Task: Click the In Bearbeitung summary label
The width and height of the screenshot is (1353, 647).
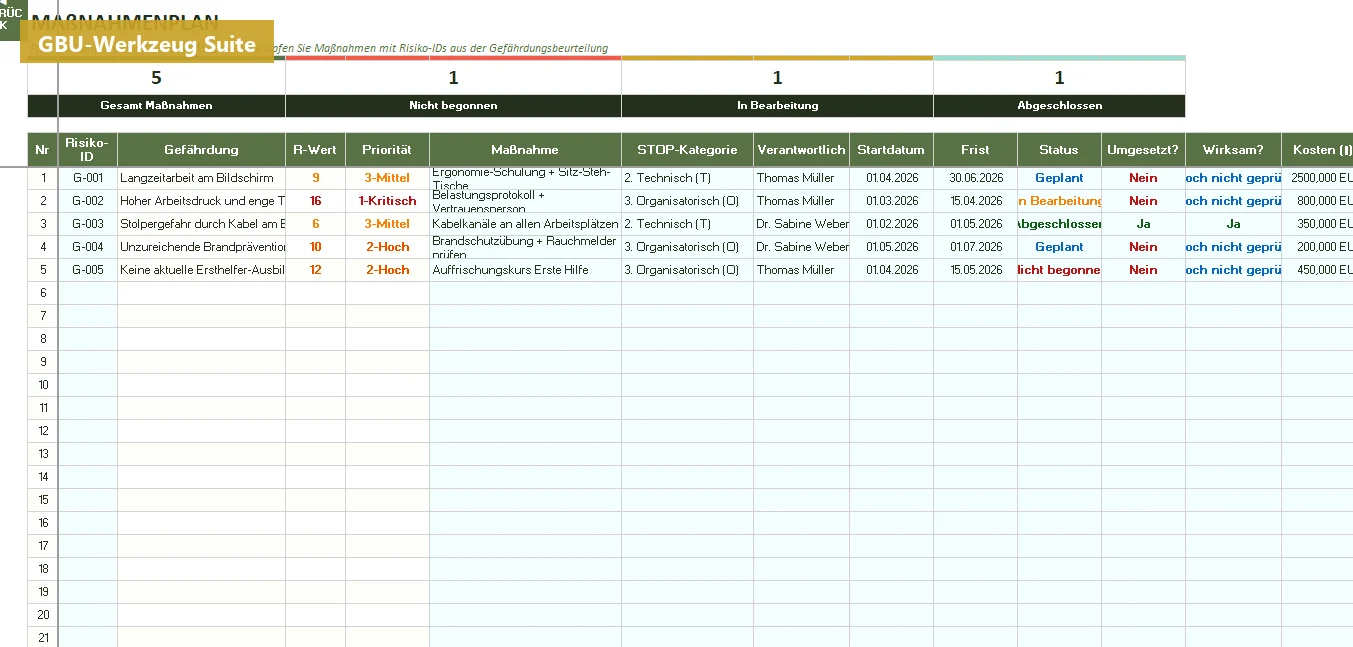Action: (x=777, y=105)
